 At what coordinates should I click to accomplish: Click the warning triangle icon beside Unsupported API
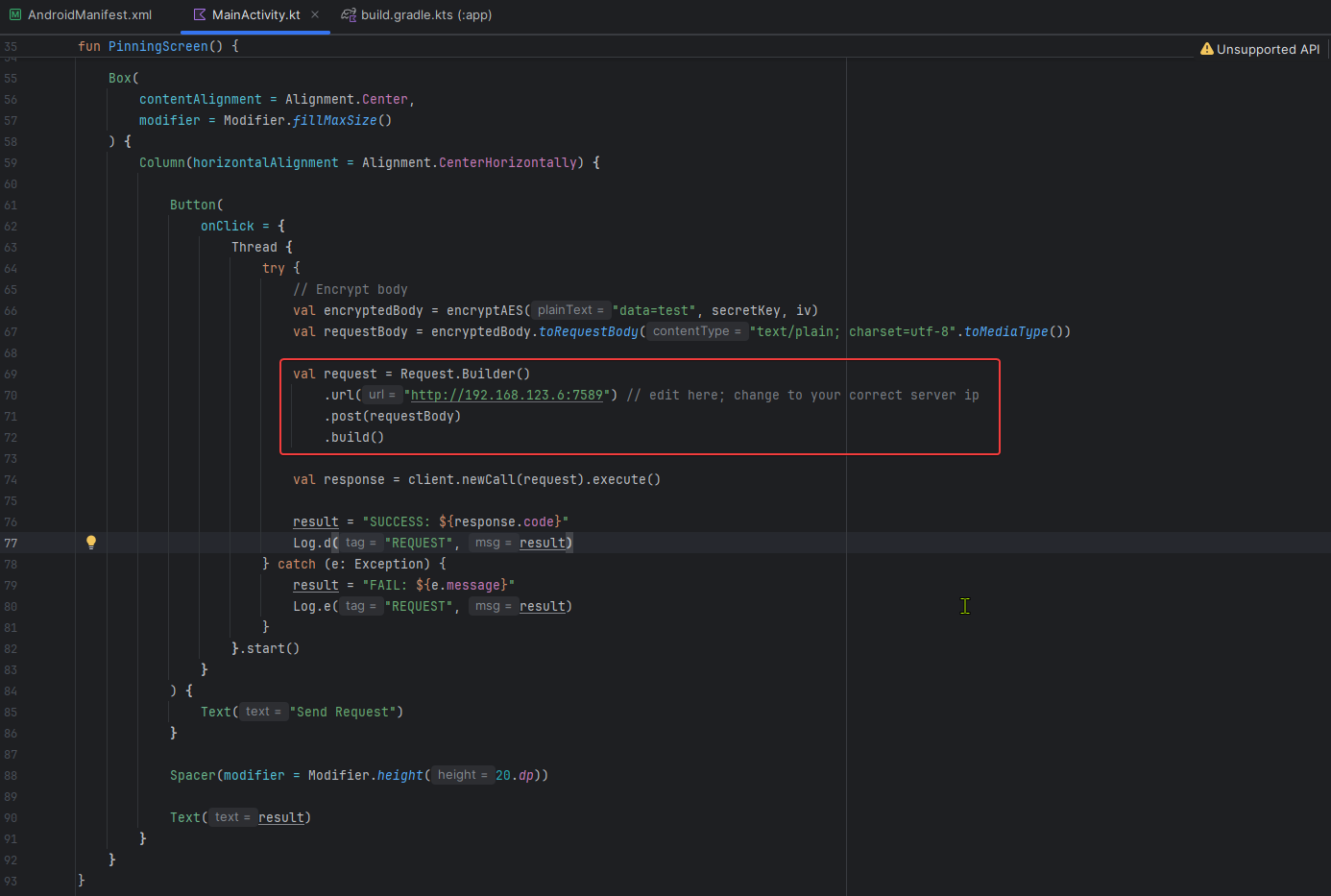(x=1207, y=49)
